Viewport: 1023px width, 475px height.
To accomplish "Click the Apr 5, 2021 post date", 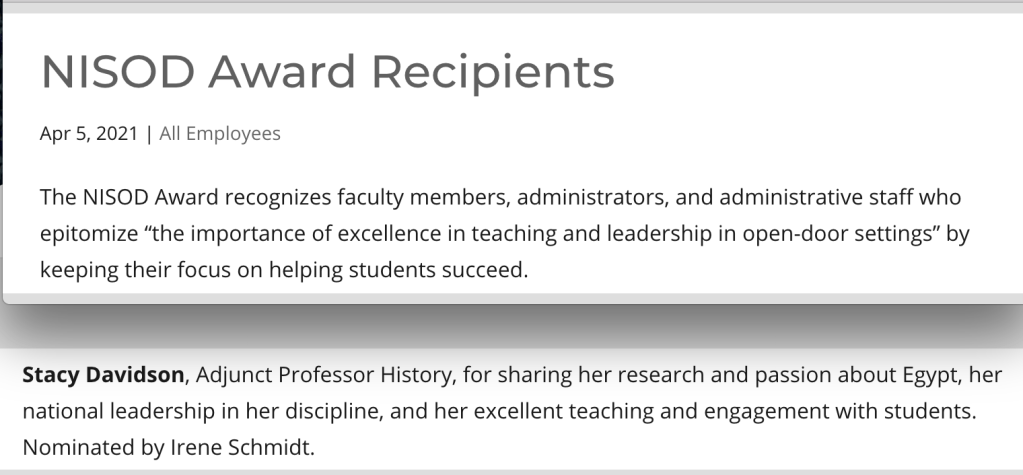I will click(x=88, y=133).
